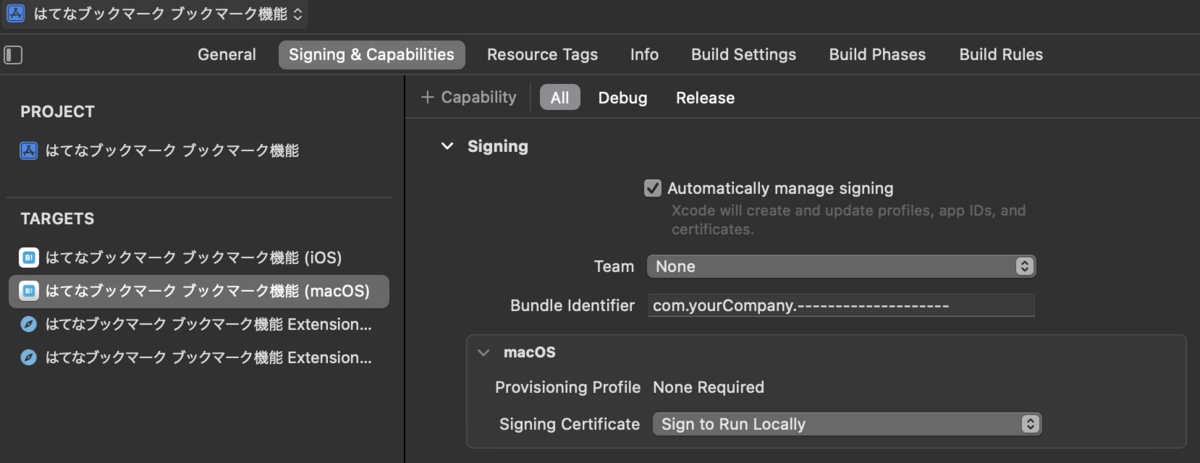
Task: Switch to the General tab
Action: point(227,55)
